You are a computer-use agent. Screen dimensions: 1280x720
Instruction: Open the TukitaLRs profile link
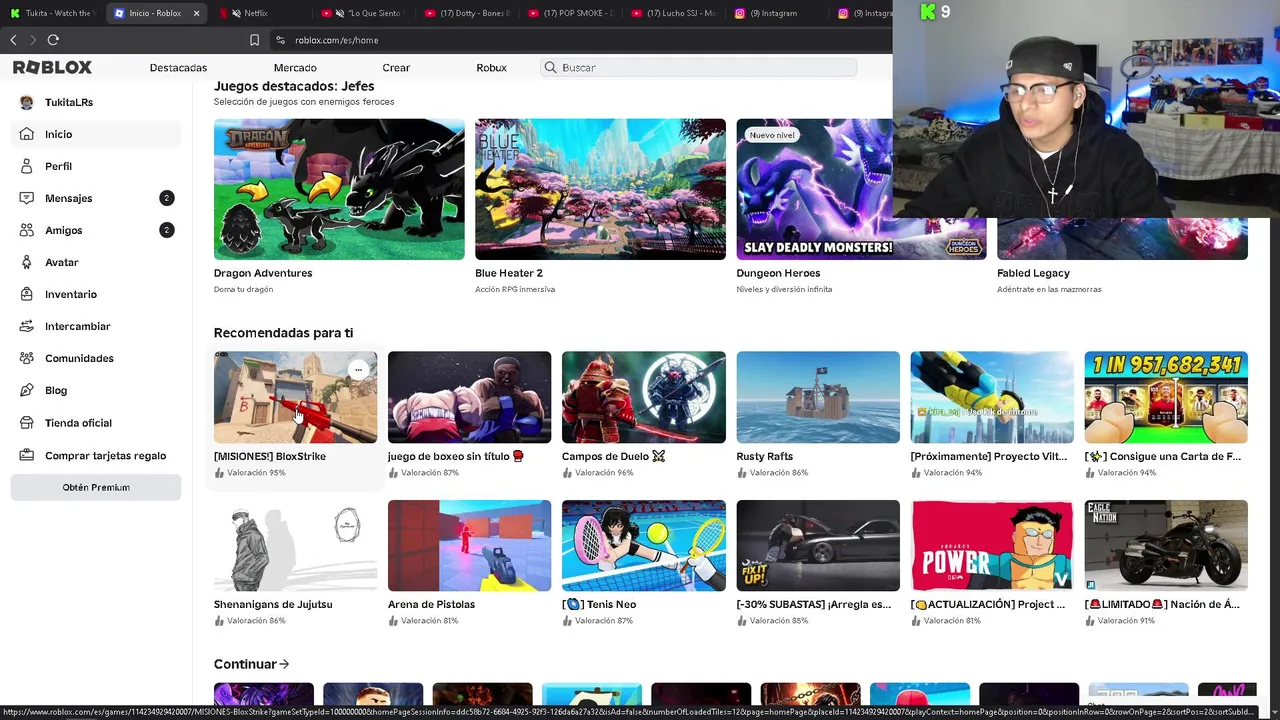69,102
